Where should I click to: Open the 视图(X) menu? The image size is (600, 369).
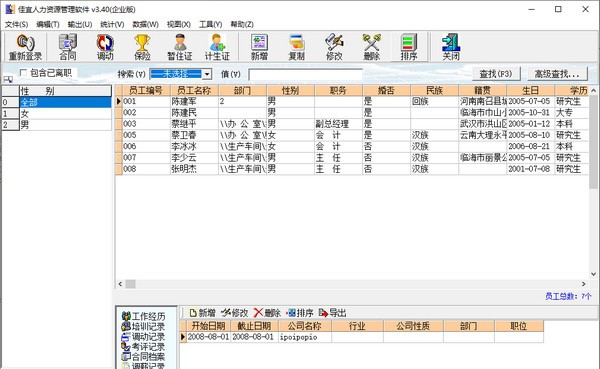click(x=179, y=24)
